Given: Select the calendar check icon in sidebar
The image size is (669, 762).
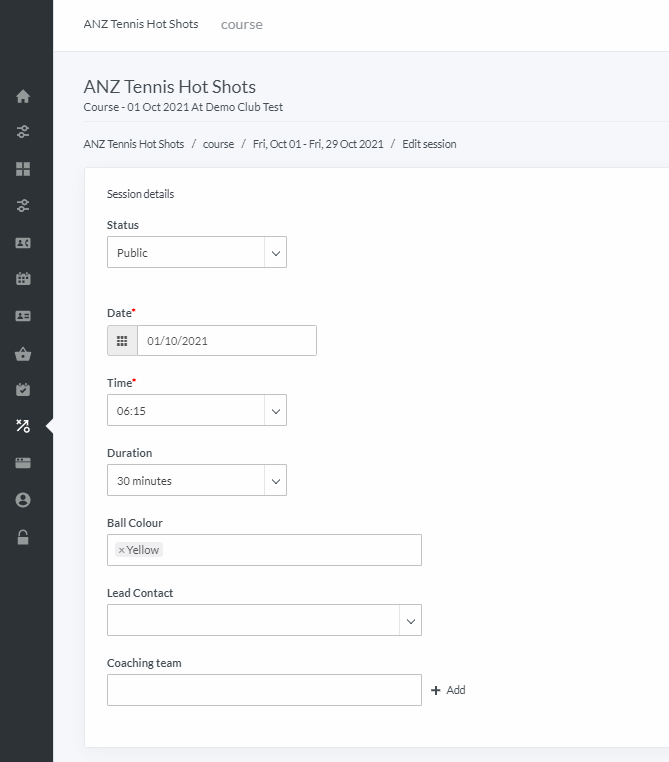Looking at the screenshot, I should (23, 389).
